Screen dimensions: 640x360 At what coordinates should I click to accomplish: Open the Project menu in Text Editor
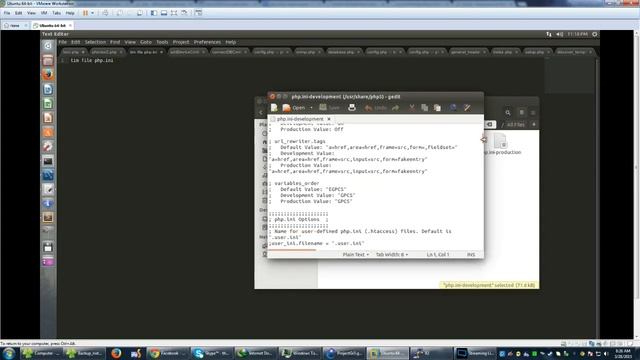tap(181, 42)
